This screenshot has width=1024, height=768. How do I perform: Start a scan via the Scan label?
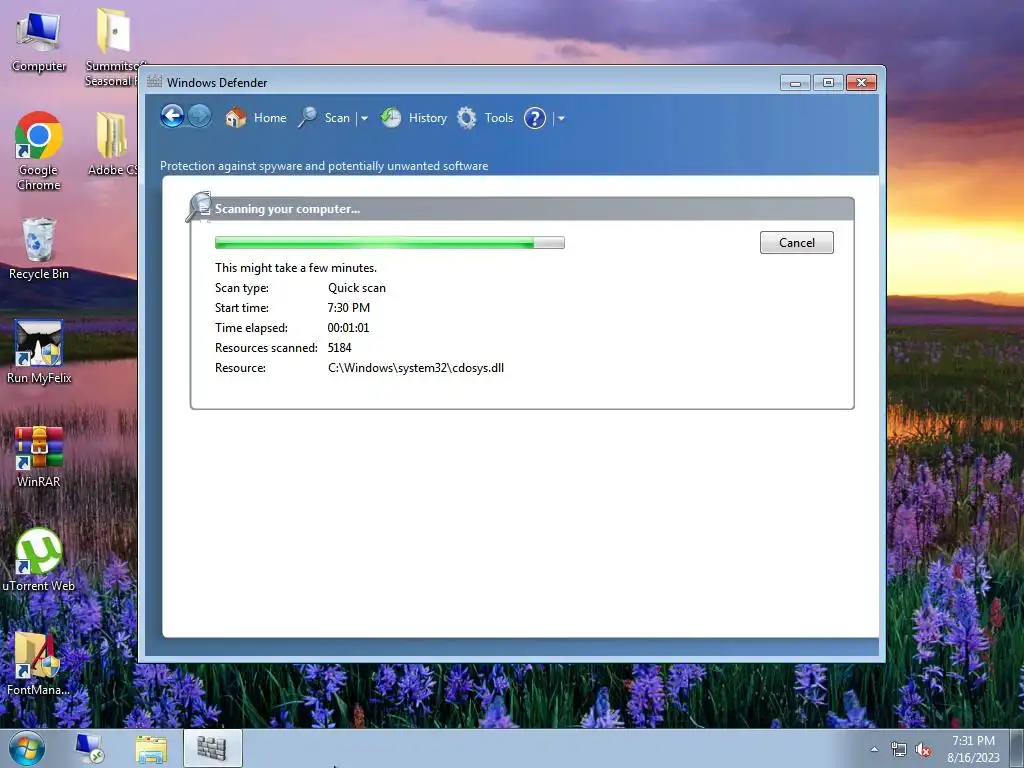337,118
